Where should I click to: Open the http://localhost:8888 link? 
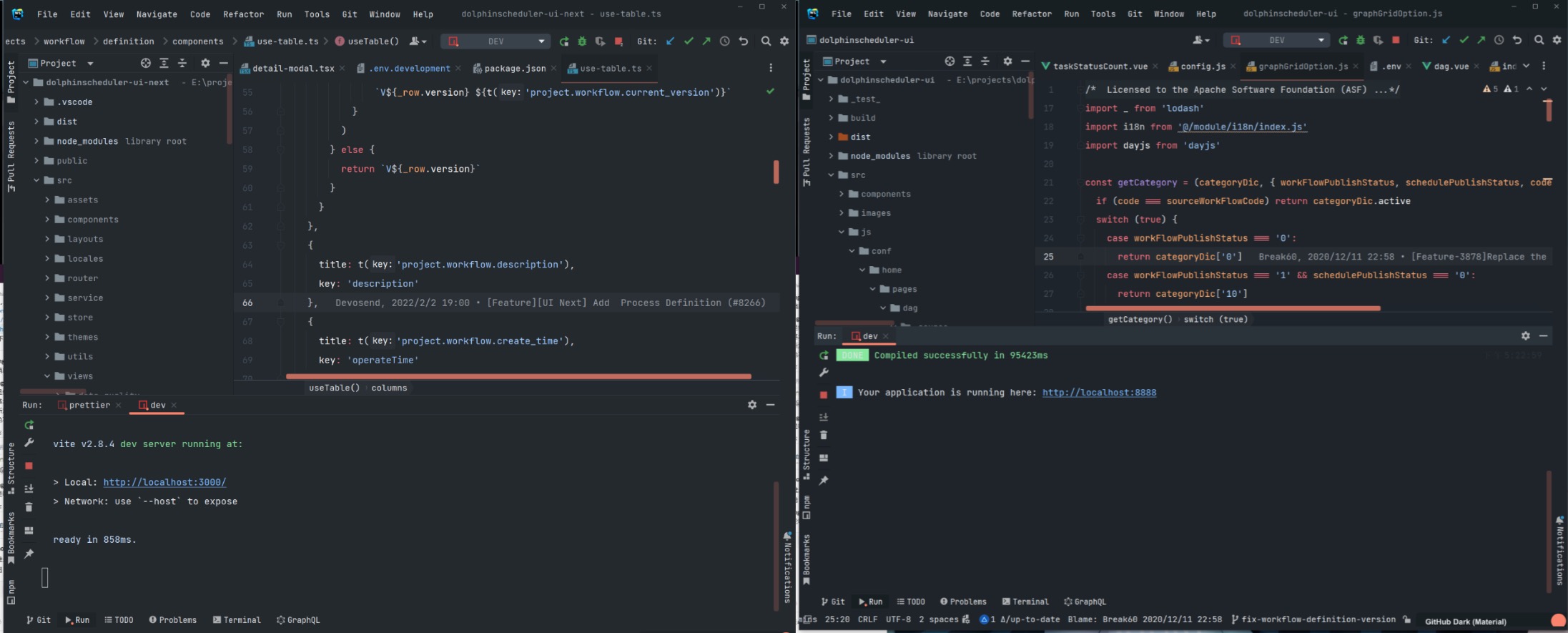click(x=1098, y=393)
